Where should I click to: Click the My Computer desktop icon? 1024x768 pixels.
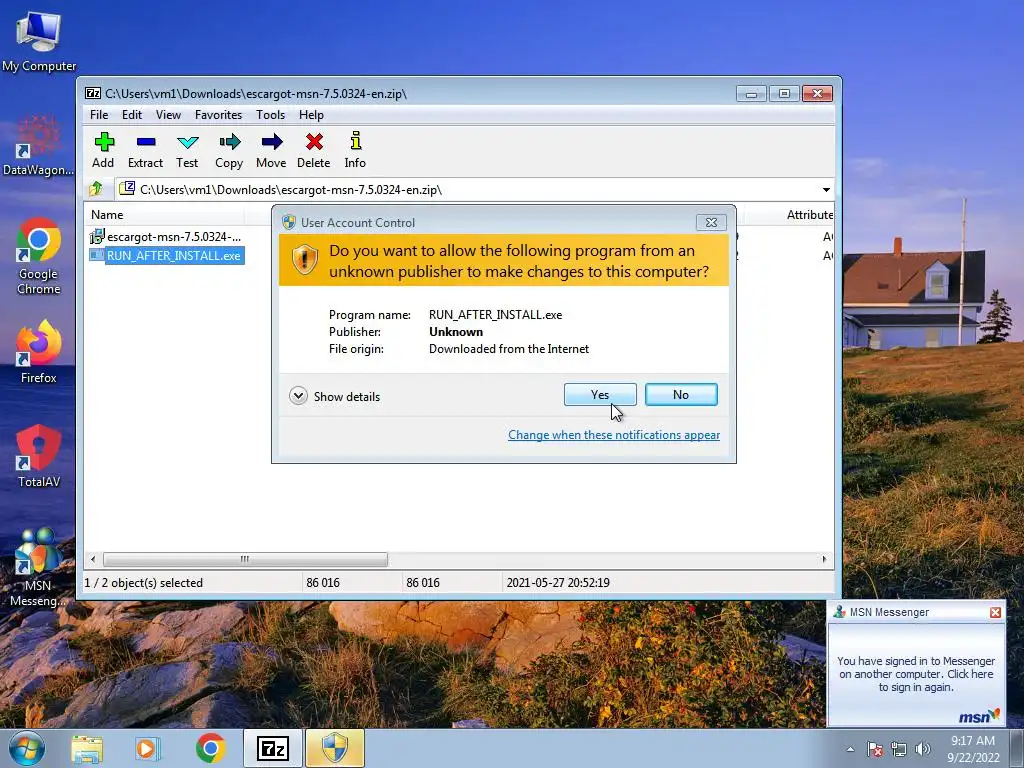click(39, 40)
